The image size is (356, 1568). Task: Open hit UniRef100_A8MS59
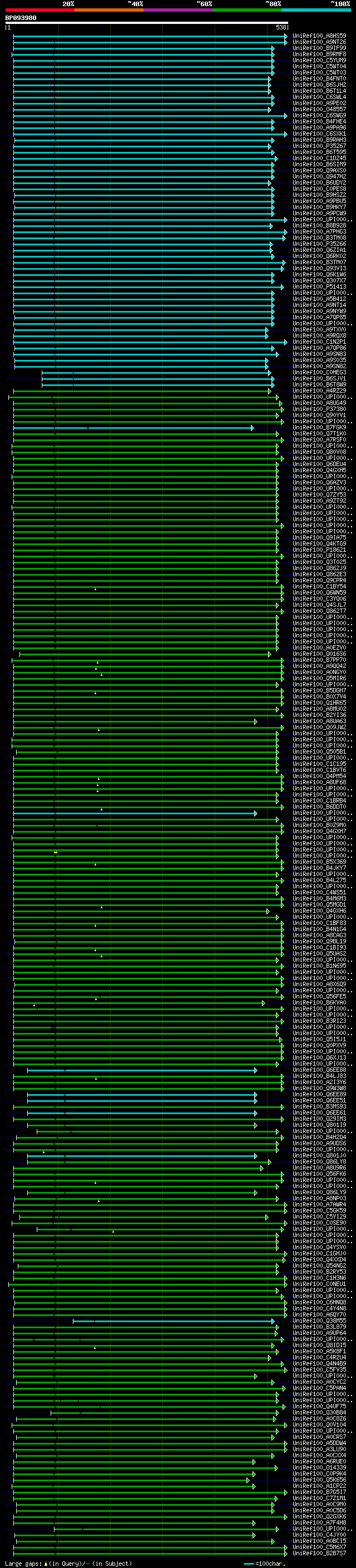point(319,36)
